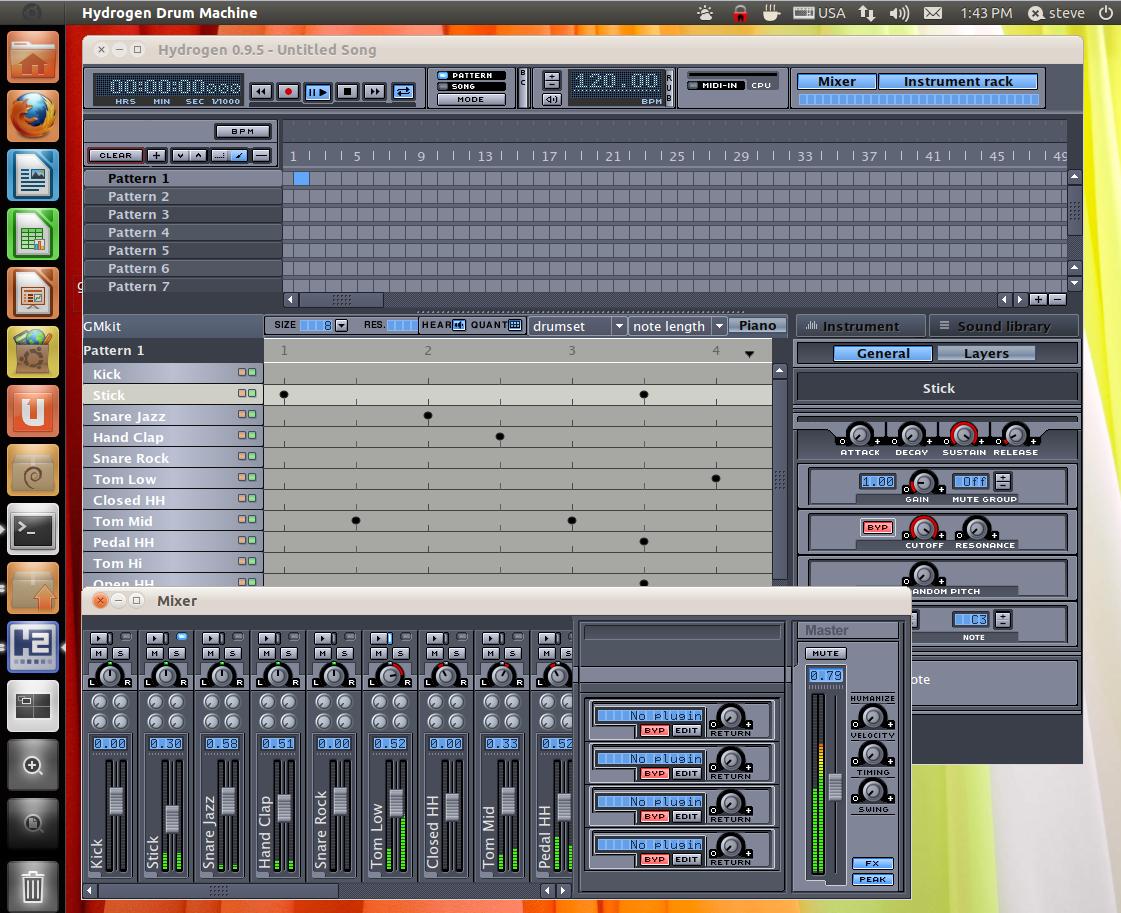Image resolution: width=1121 pixels, height=913 pixels.
Task: Toggle the Play/Pause transport button
Action: [x=318, y=92]
